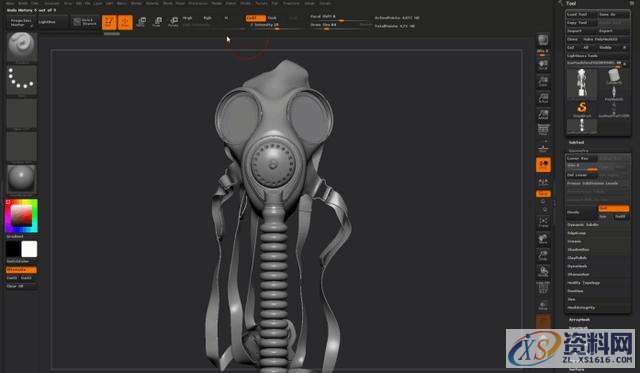
Task: Click the LightBox button
Action: [52, 22]
